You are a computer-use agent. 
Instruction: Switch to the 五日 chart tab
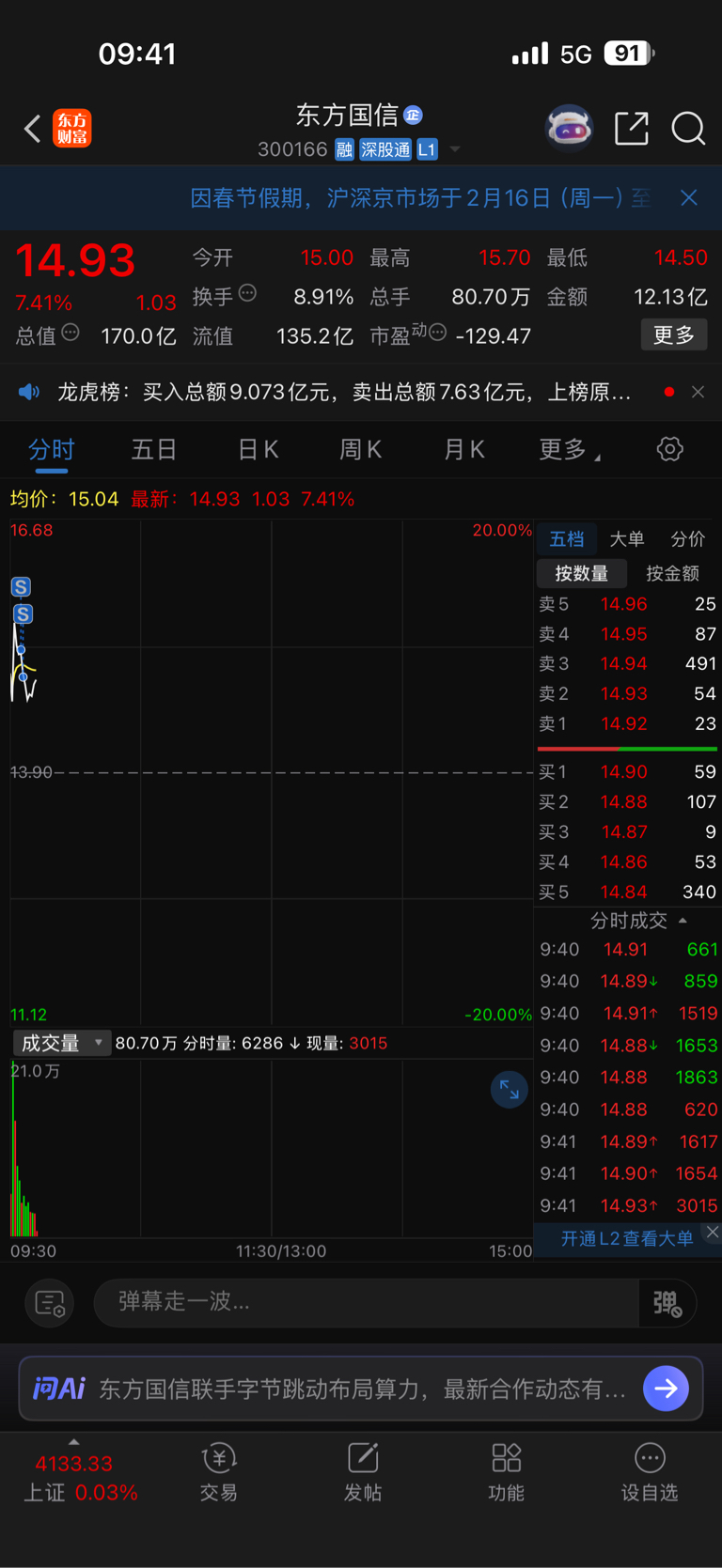tap(154, 450)
